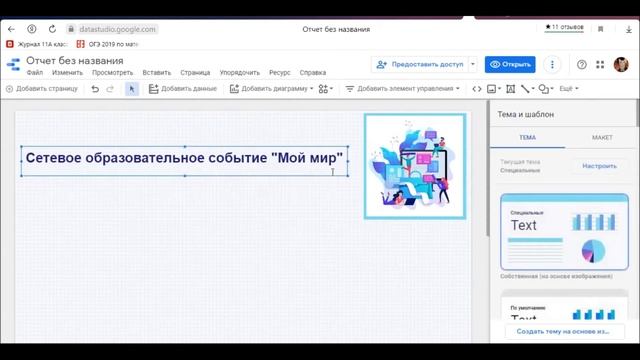Click 'Предоставить доступ' share button
The width and height of the screenshot is (640, 360).
click(420, 64)
